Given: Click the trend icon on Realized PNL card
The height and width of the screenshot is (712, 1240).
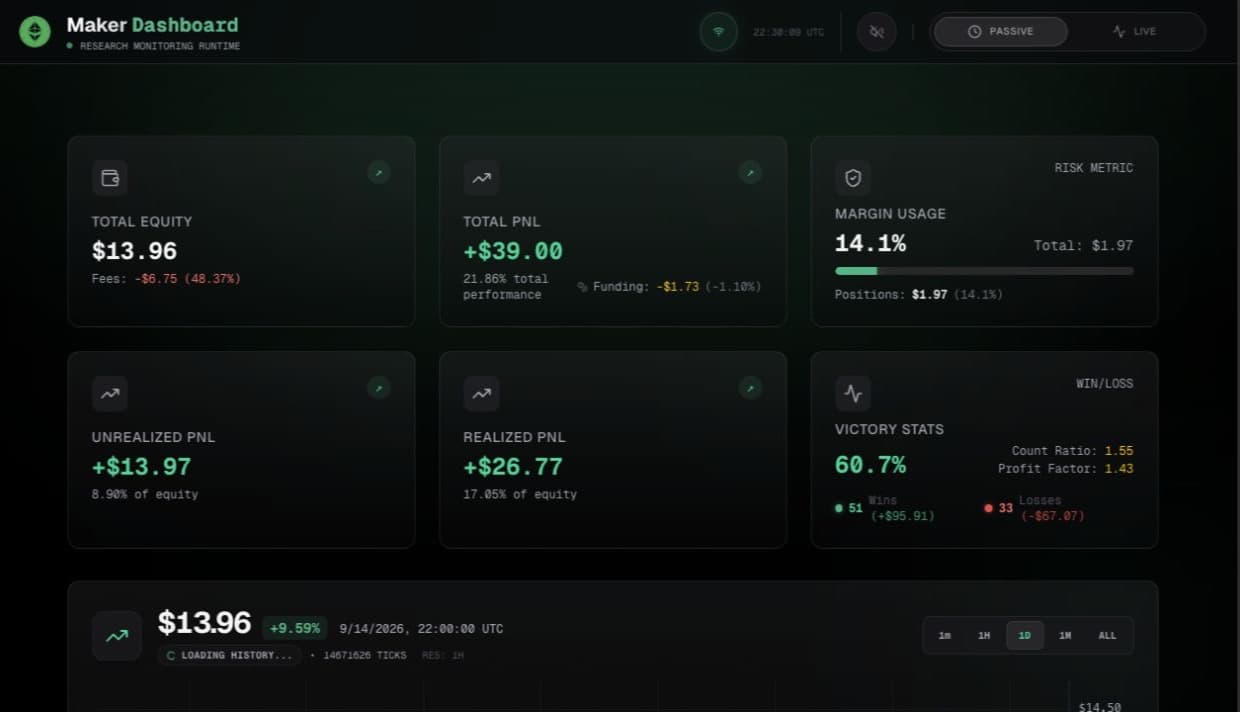Looking at the screenshot, I should point(481,394).
